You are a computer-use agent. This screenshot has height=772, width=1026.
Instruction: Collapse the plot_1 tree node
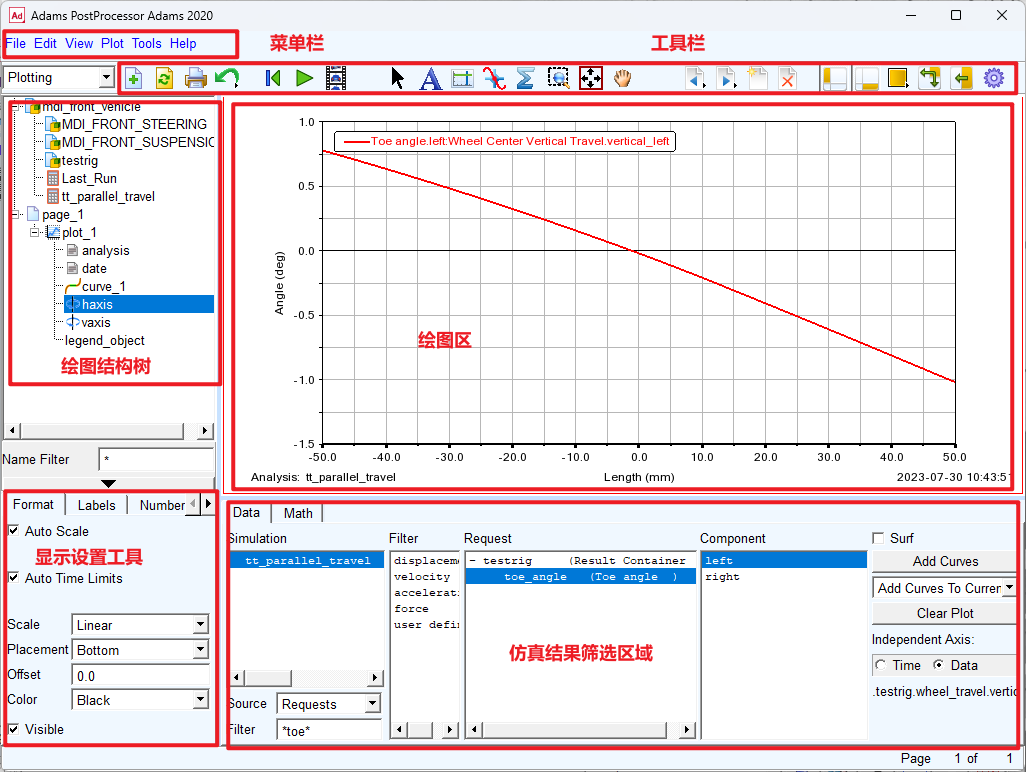34,232
